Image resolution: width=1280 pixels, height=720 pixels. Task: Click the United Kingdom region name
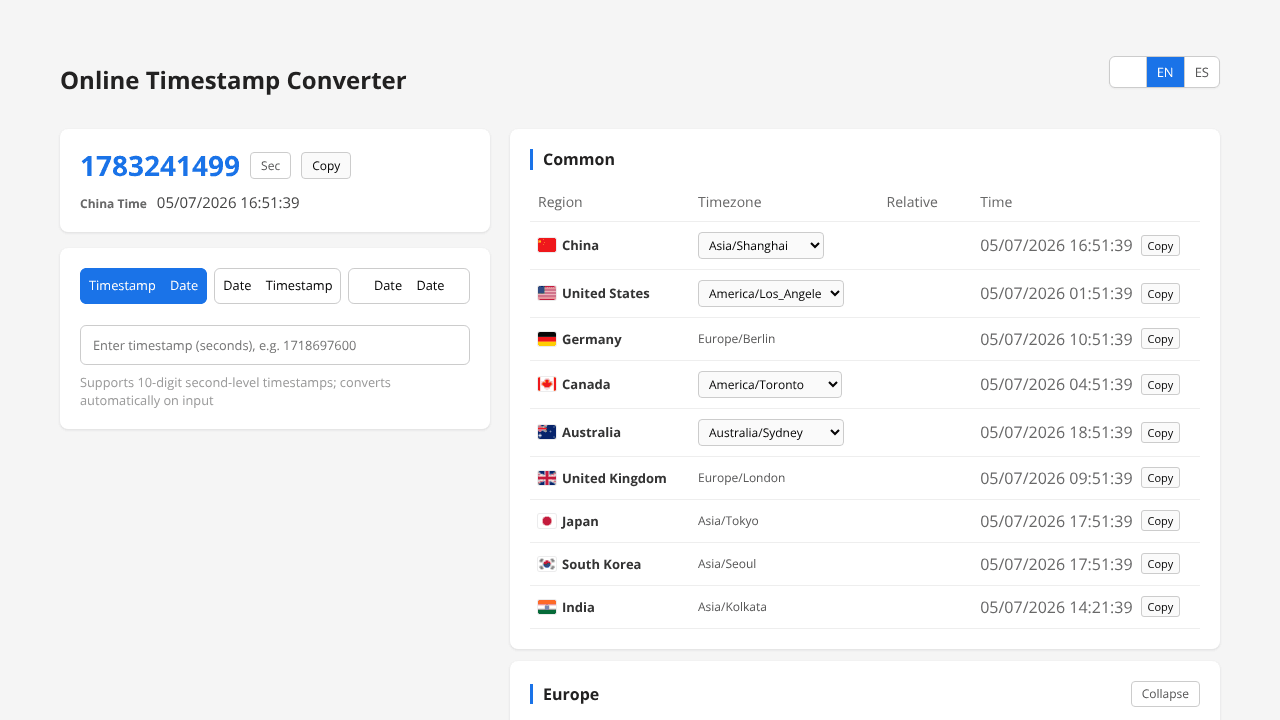coord(614,478)
